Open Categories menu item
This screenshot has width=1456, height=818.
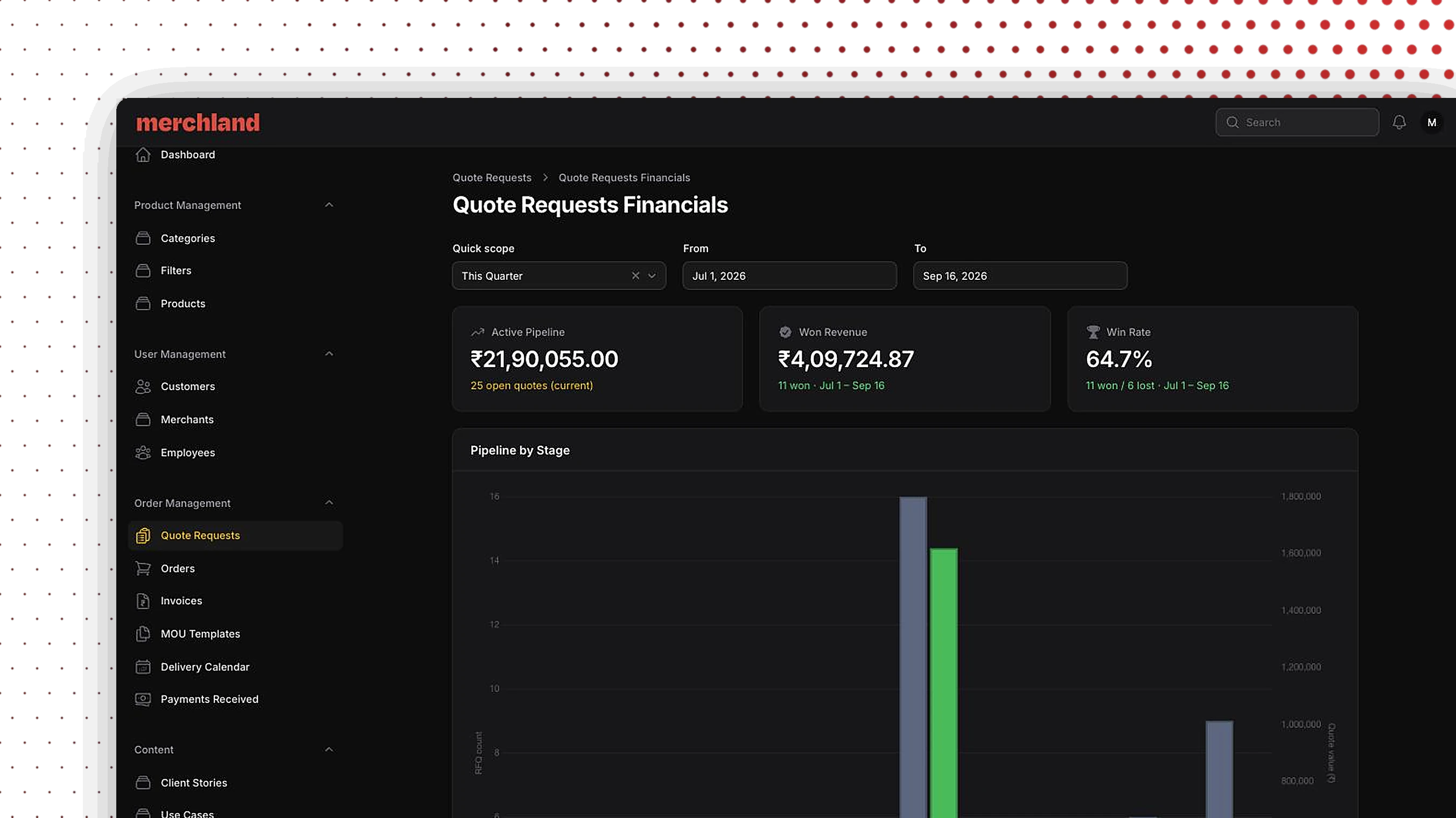coord(187,238)
